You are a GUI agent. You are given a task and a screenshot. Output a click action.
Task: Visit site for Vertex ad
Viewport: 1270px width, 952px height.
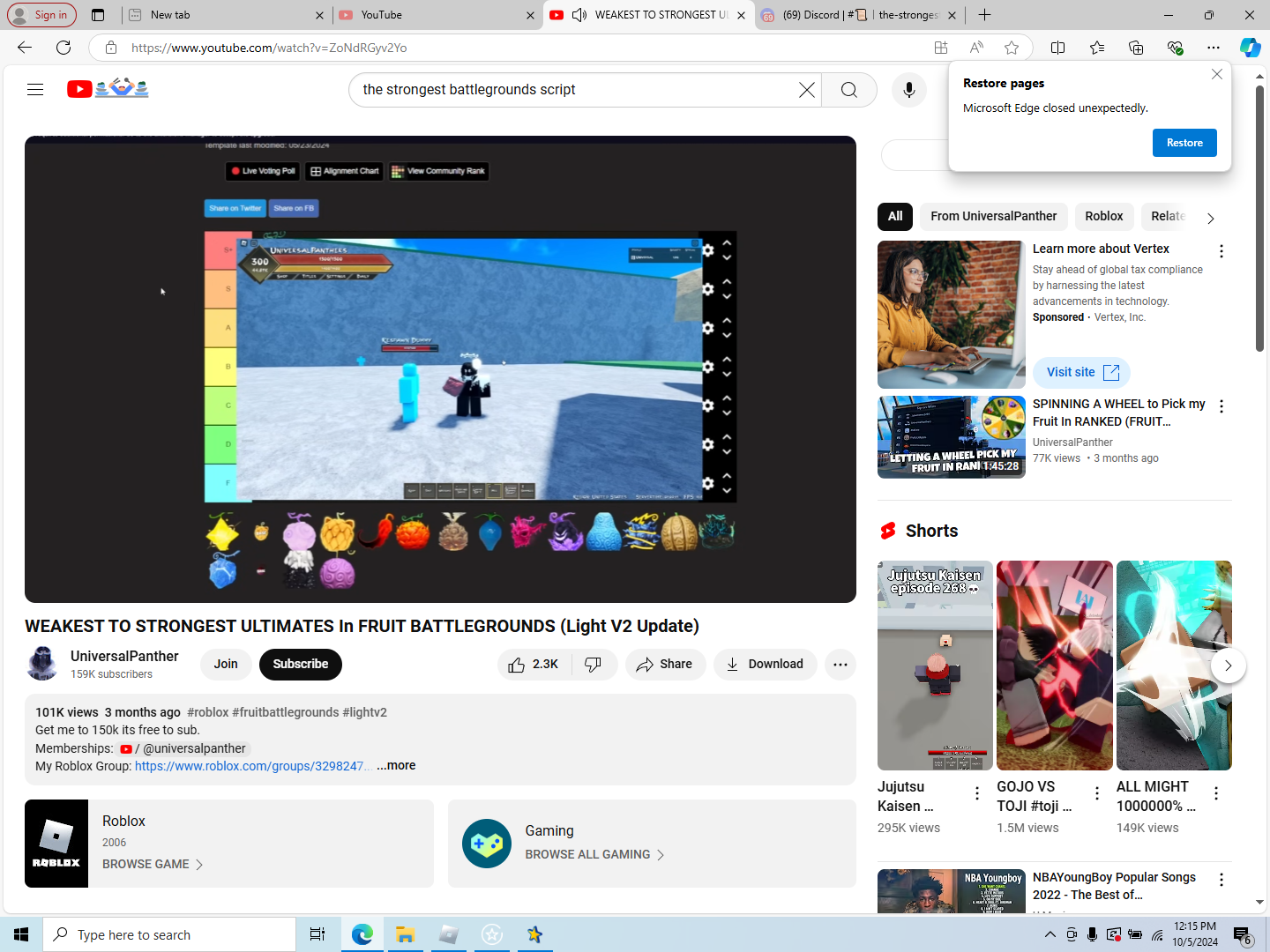(x=1081, y=373)
